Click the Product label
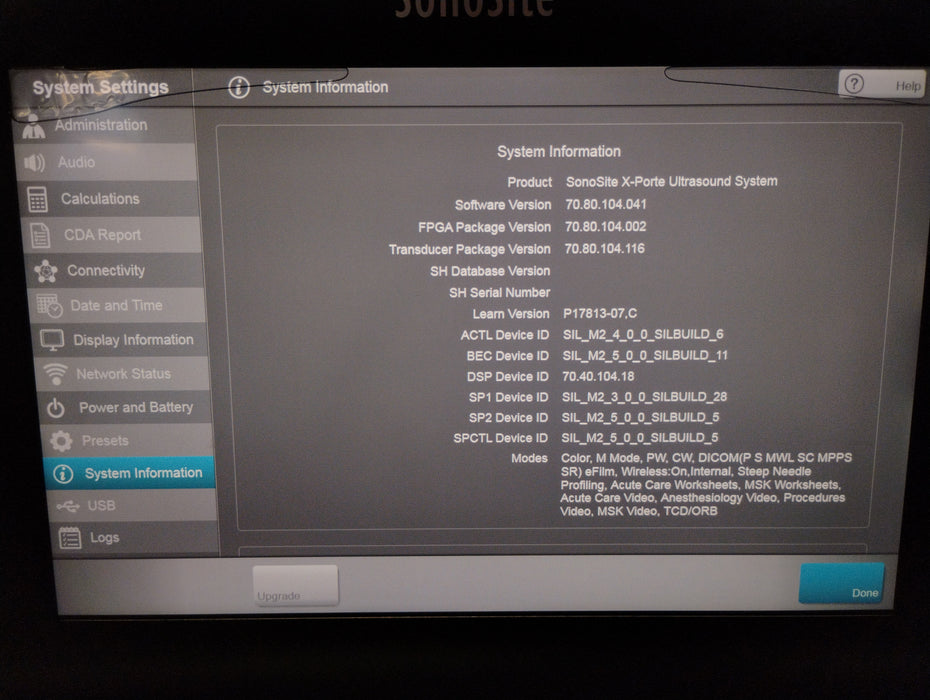This screenshot has width=930, height=700. [529, 182]
